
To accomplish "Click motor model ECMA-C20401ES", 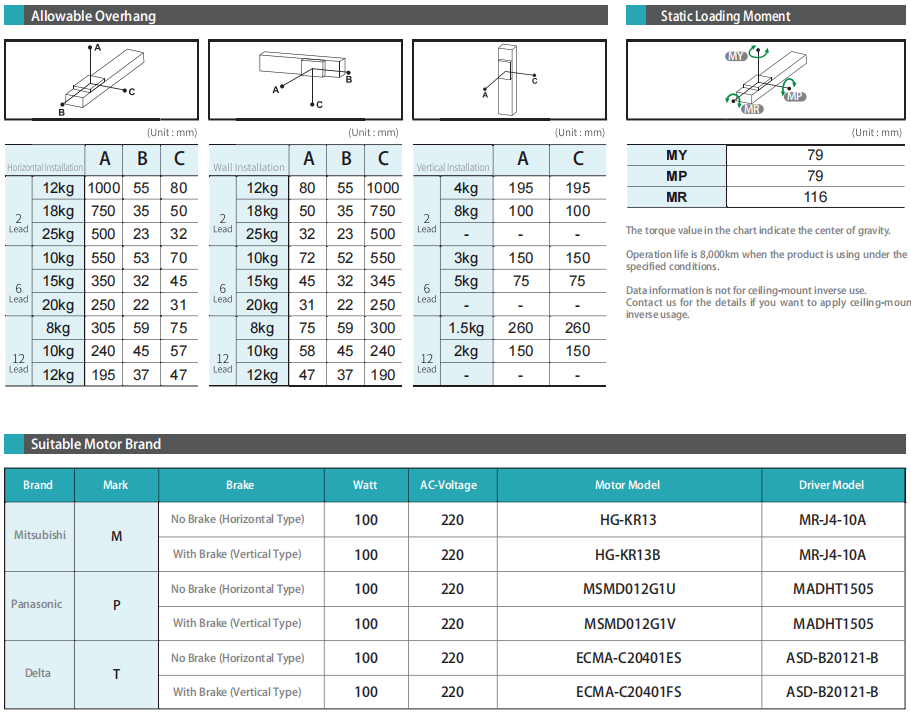I will (x=627, y=658).
